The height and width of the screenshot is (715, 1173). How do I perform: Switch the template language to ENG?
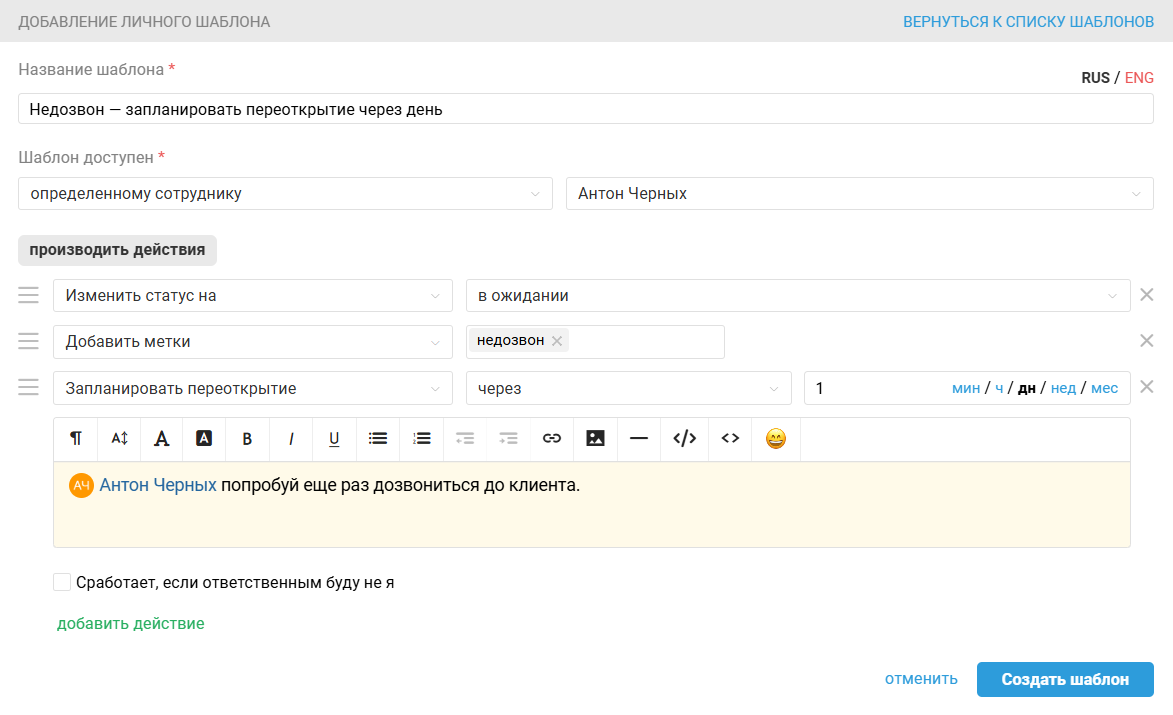(x=1139, y=78)
